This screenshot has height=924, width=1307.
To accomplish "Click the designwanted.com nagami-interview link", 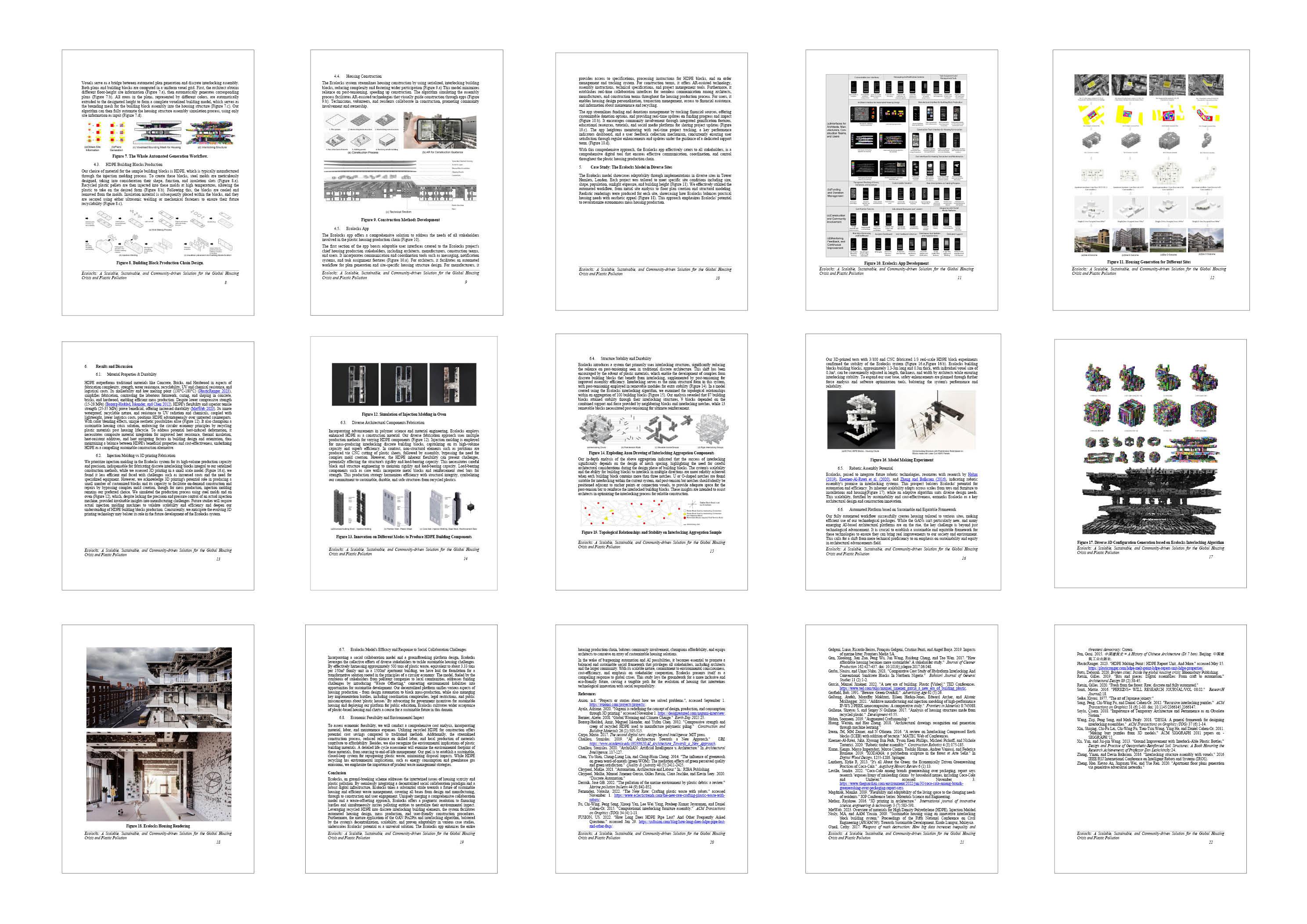I will (x=691, y=713).
